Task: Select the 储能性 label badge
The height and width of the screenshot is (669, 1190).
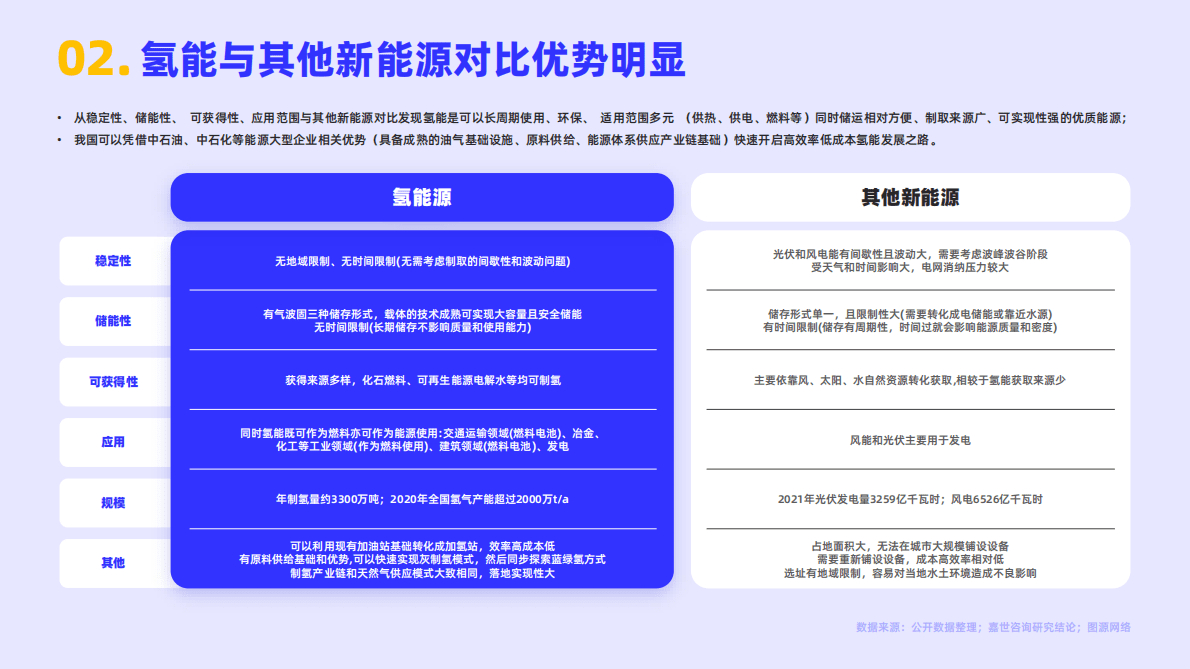Action: (x=114, y=321)
